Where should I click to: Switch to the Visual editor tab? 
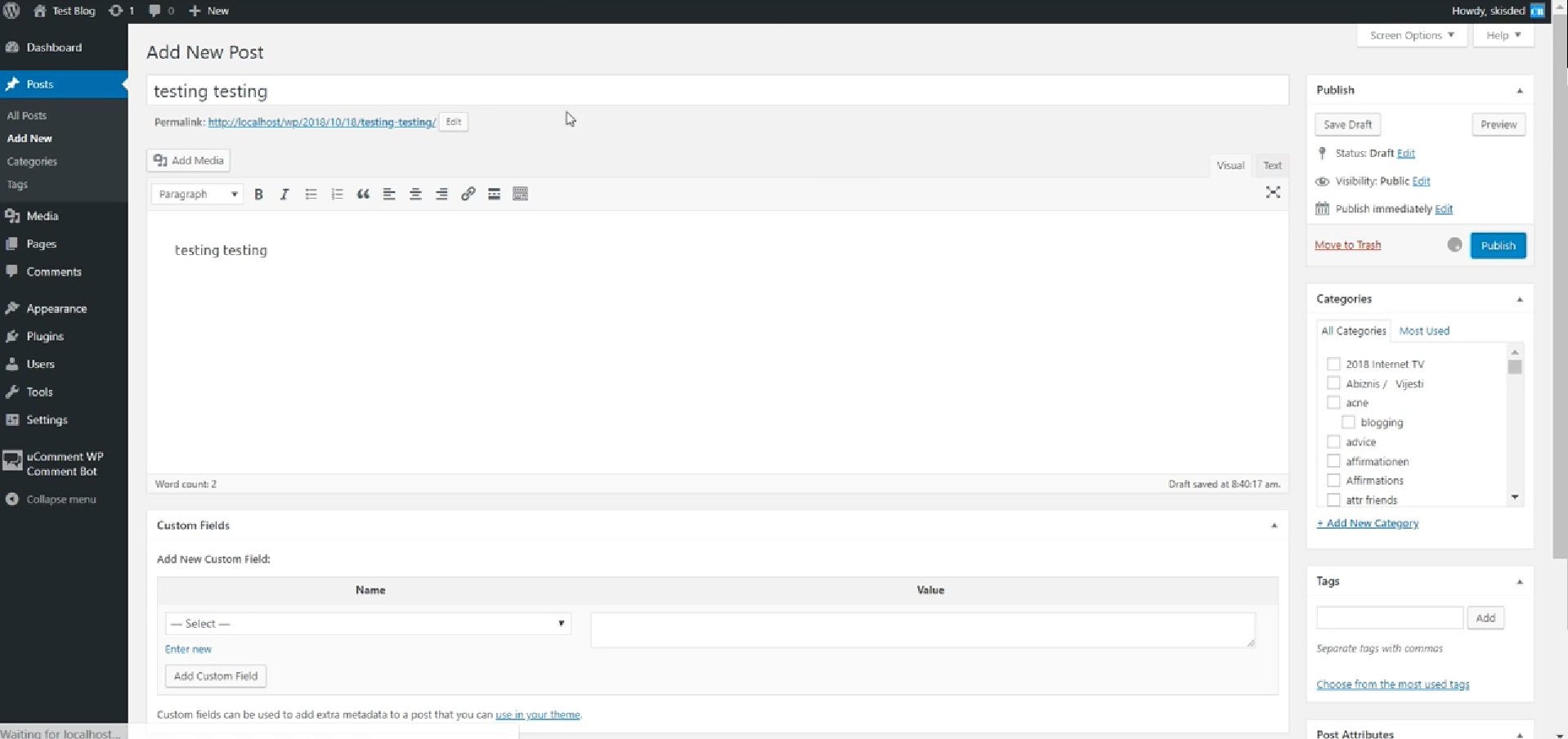pos(1230,165)
